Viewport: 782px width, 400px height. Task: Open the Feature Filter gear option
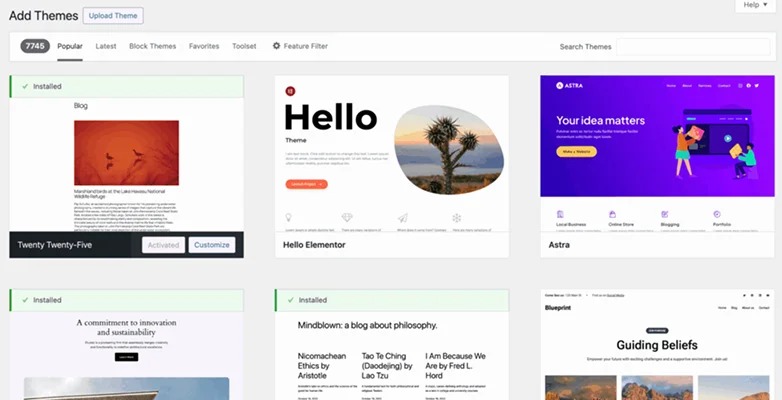coord(300,46)
